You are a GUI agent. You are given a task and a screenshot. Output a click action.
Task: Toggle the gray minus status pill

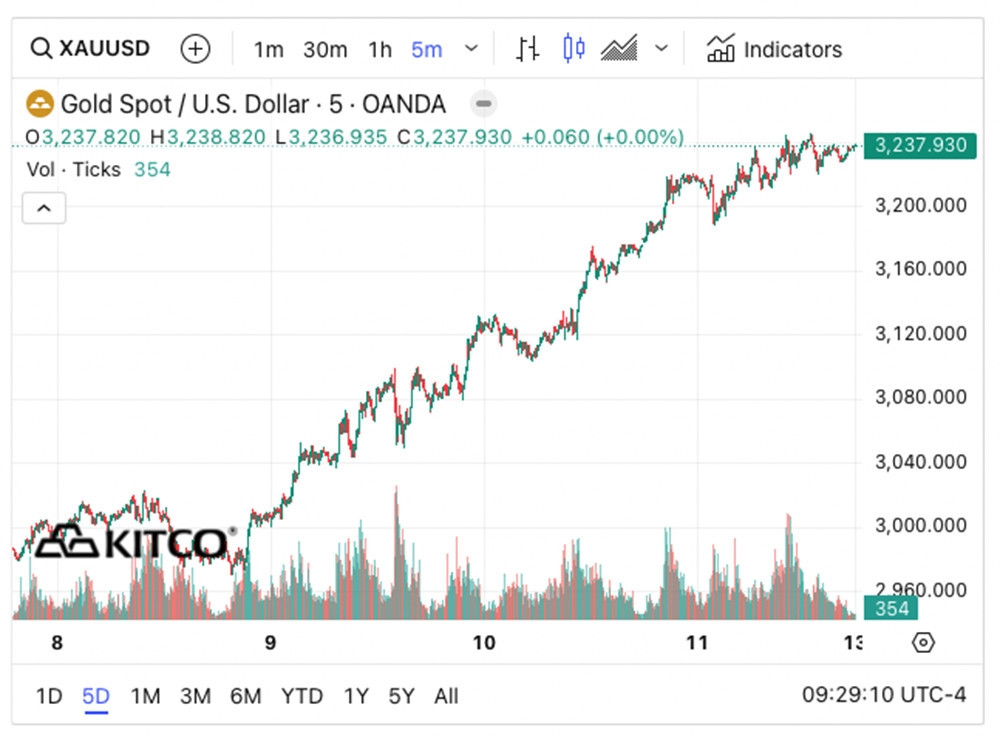pos(483,104)
